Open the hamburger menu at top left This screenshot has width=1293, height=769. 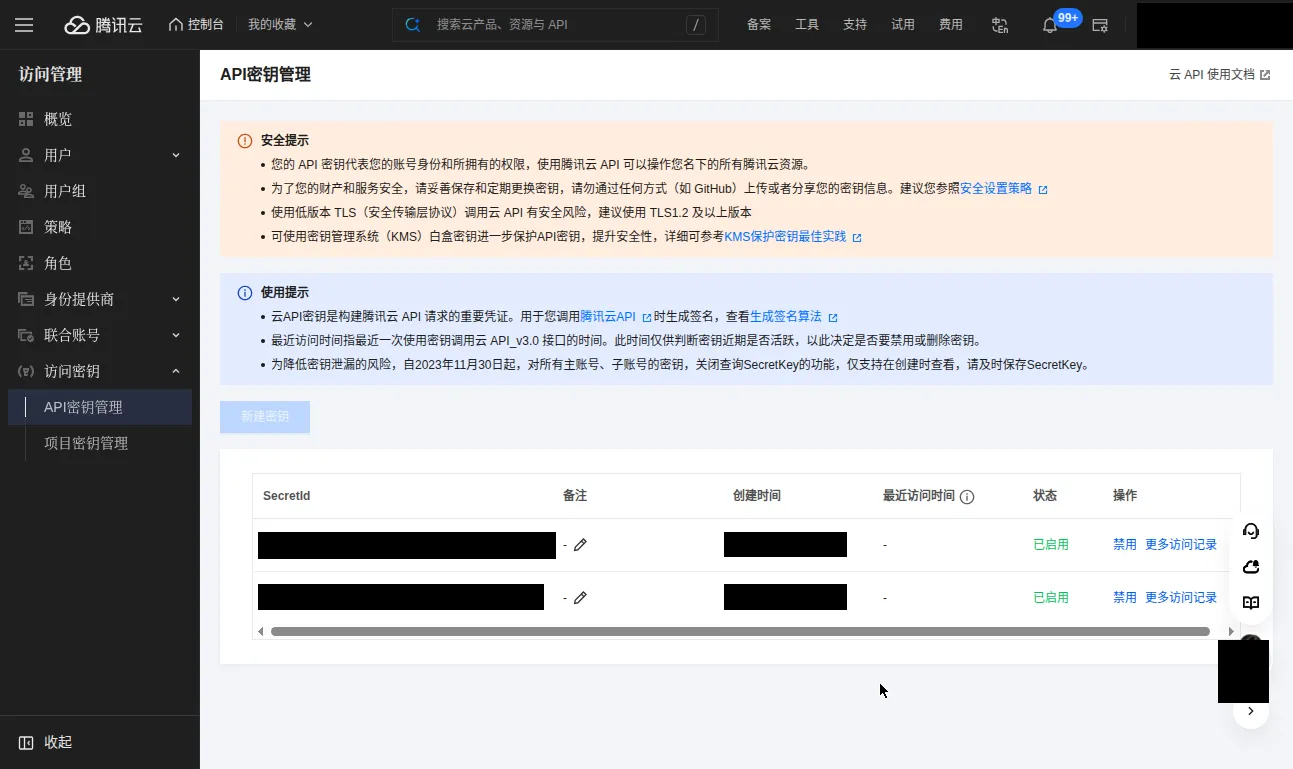coord(25,25)
